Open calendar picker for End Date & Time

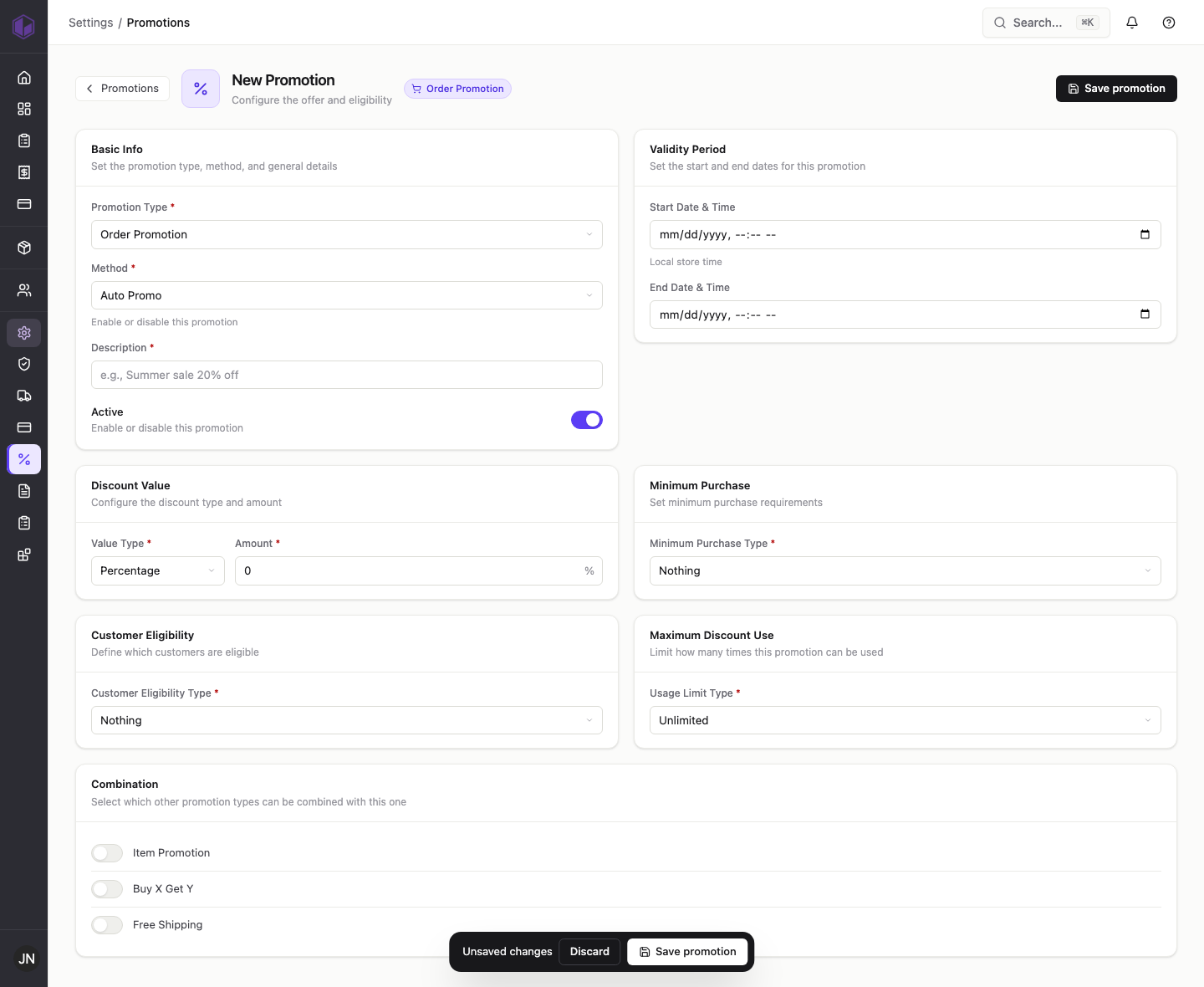pyautogui.click(x=1145, y=315)
